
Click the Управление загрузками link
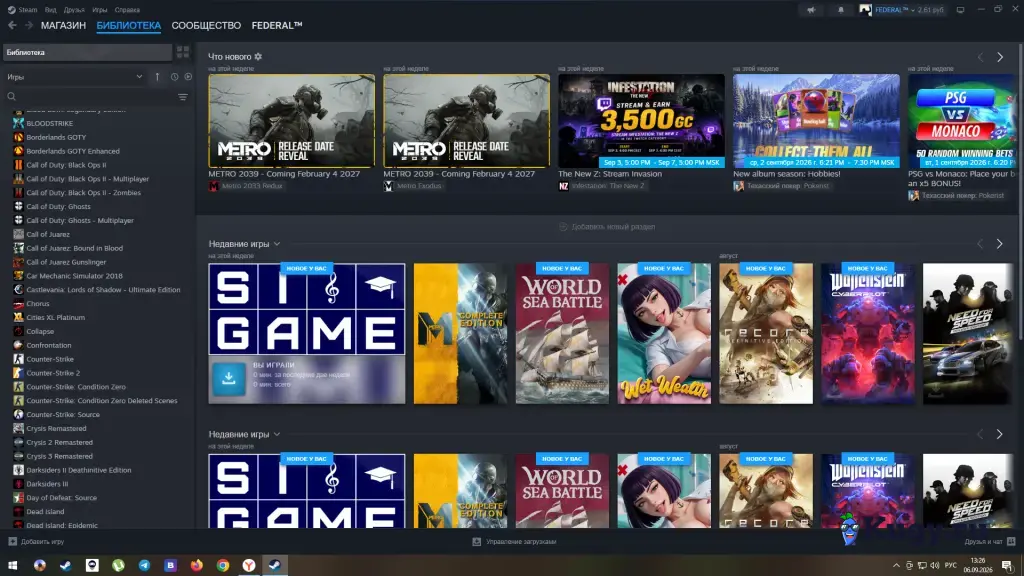point(521,541)
